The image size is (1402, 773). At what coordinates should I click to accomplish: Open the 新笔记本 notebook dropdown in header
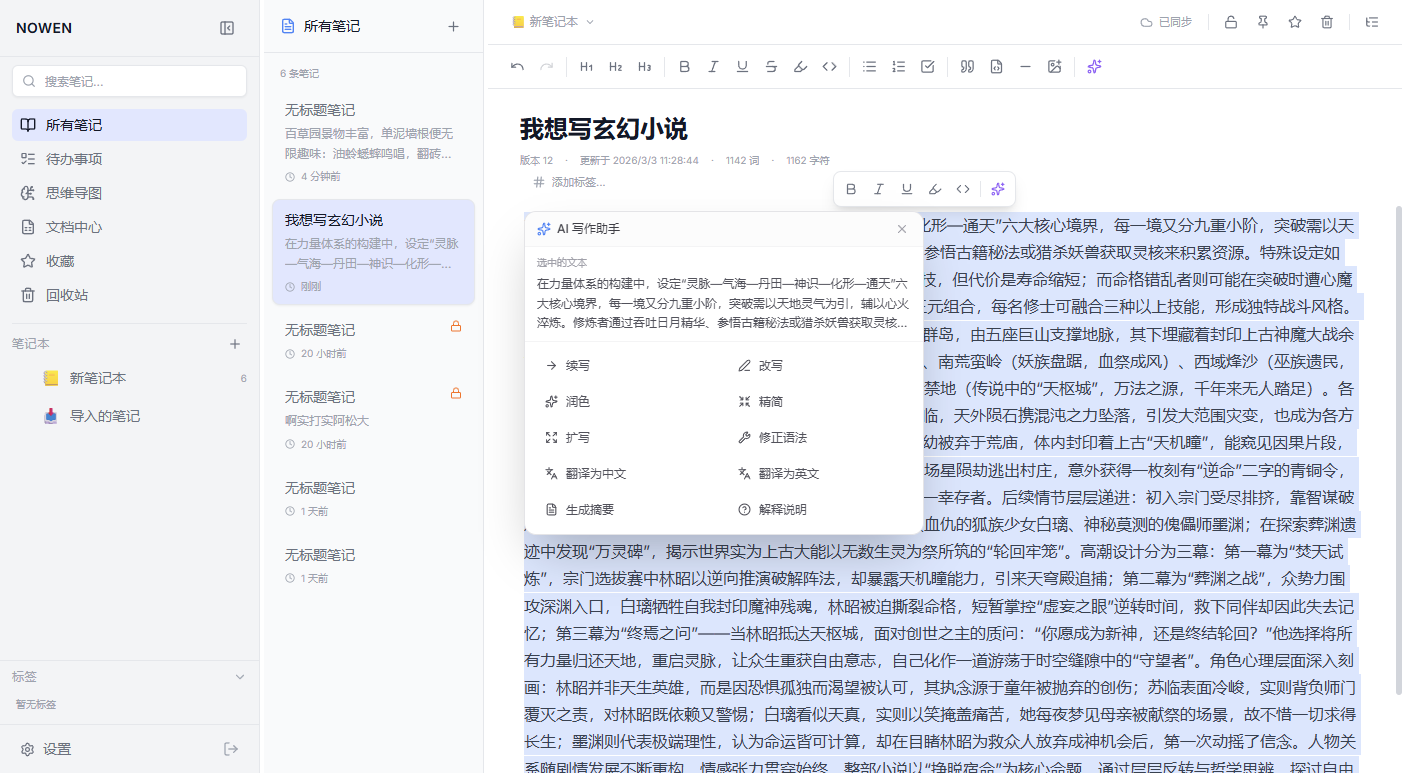553,22
